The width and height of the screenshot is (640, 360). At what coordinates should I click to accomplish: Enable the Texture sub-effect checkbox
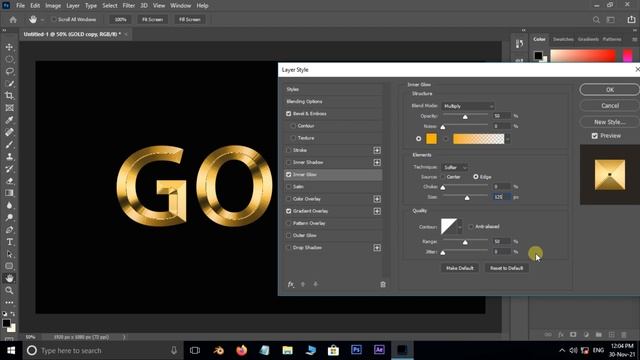[x=293, y=138]
